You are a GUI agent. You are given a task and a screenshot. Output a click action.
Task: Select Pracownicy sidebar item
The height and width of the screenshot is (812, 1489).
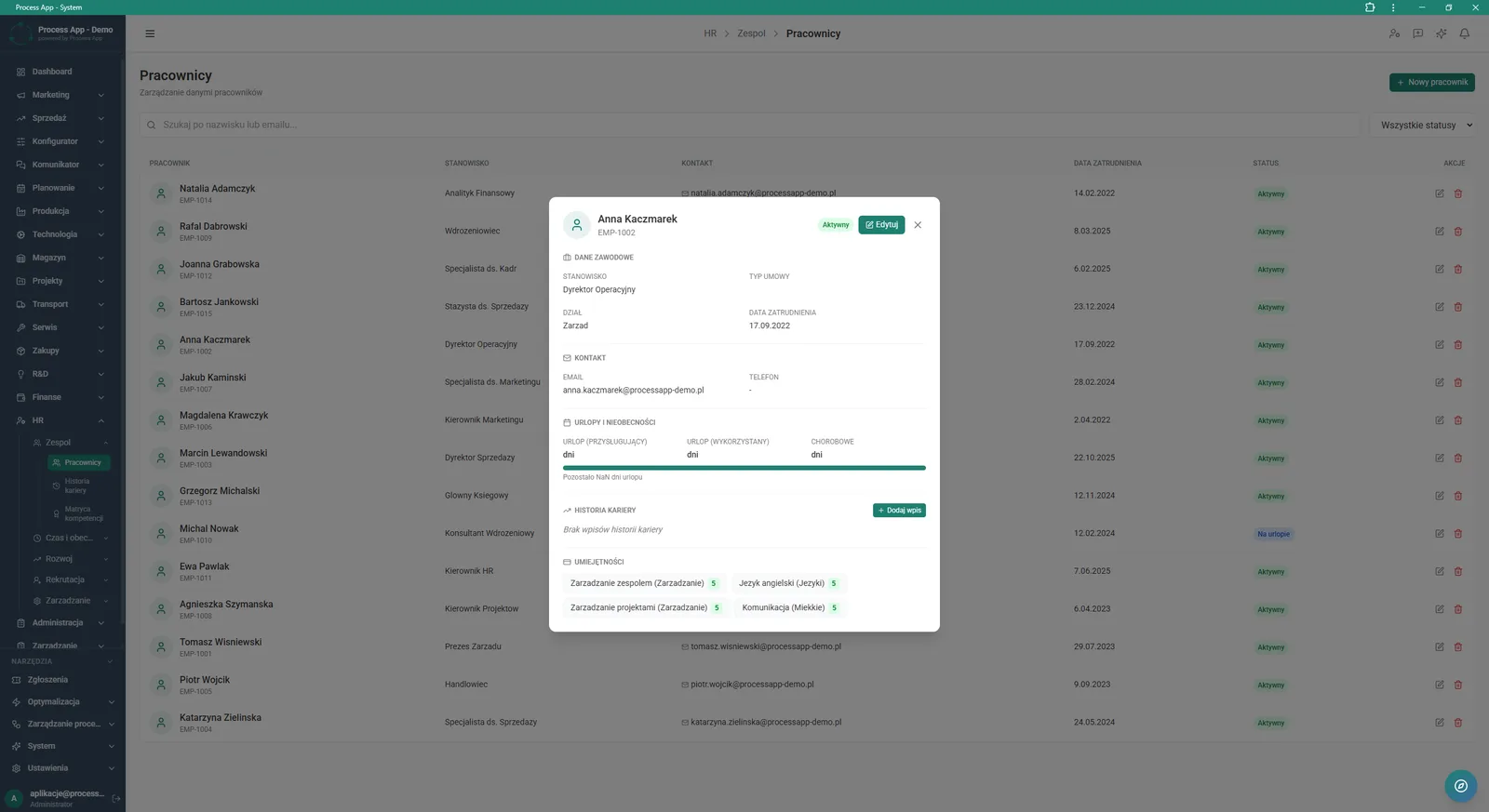pos(80,462)
